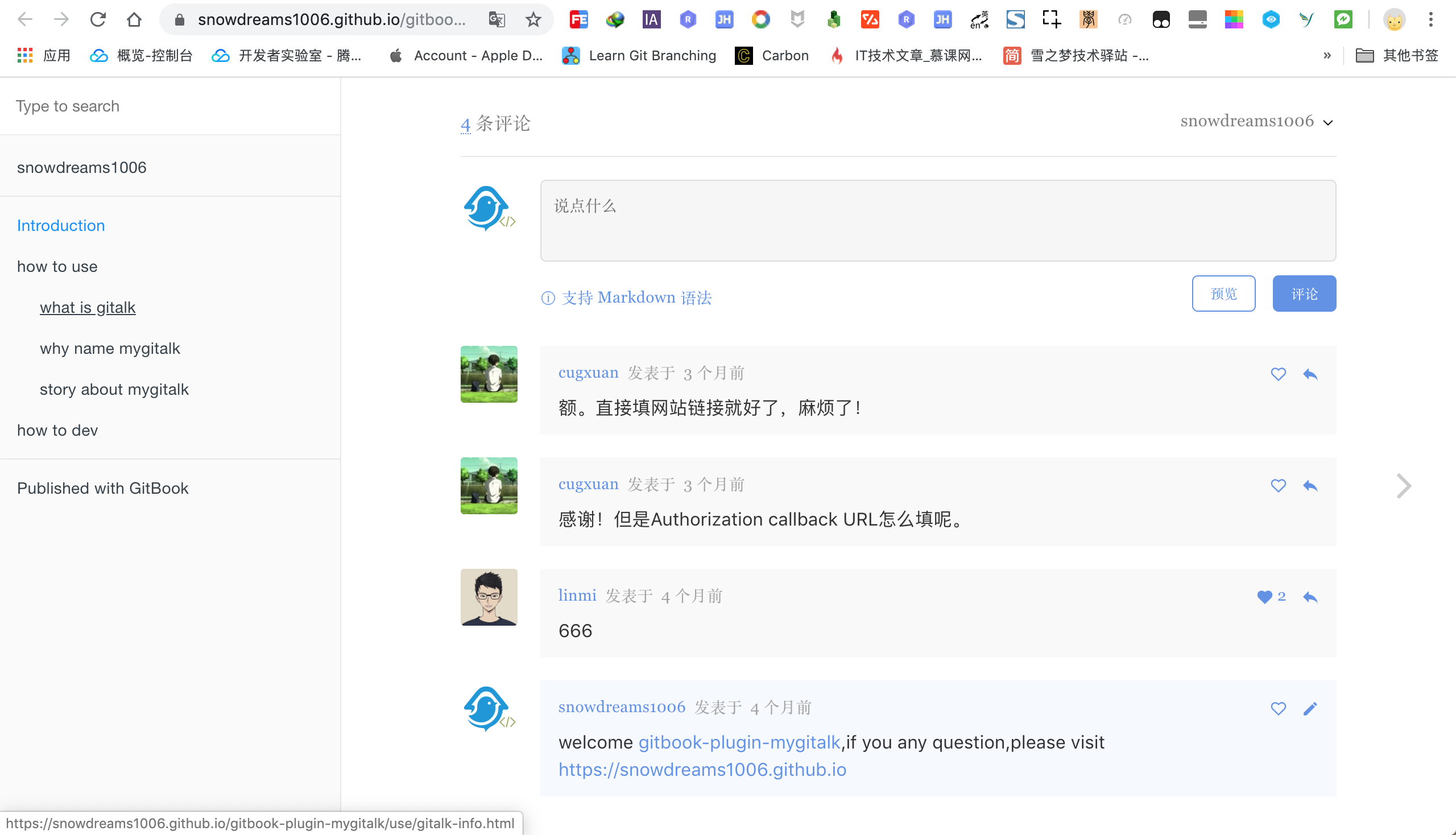This screenshot has height=835, width=1456.
Task: Like the first cugxuan comment with heart
Action: tap(1277, 374)
